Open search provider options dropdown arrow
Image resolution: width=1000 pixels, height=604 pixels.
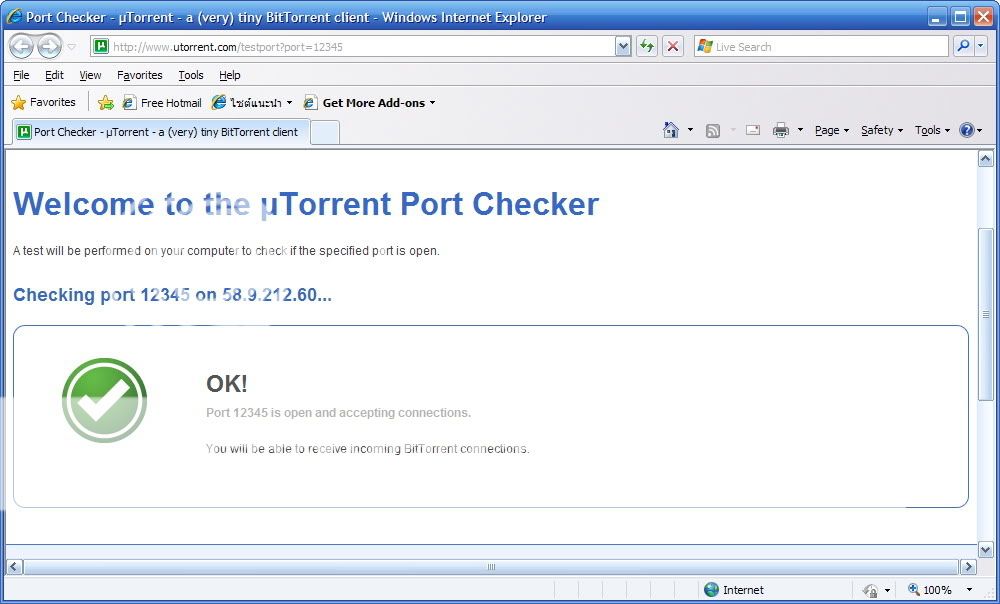(x=981, y=46)
